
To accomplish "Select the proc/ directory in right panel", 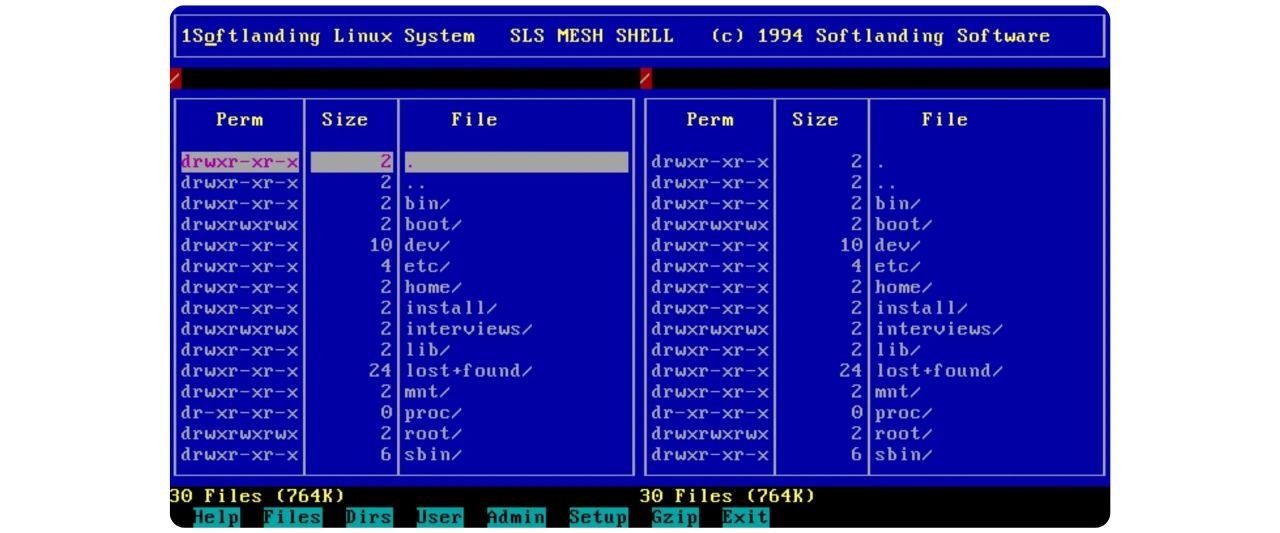I will 904,413.
